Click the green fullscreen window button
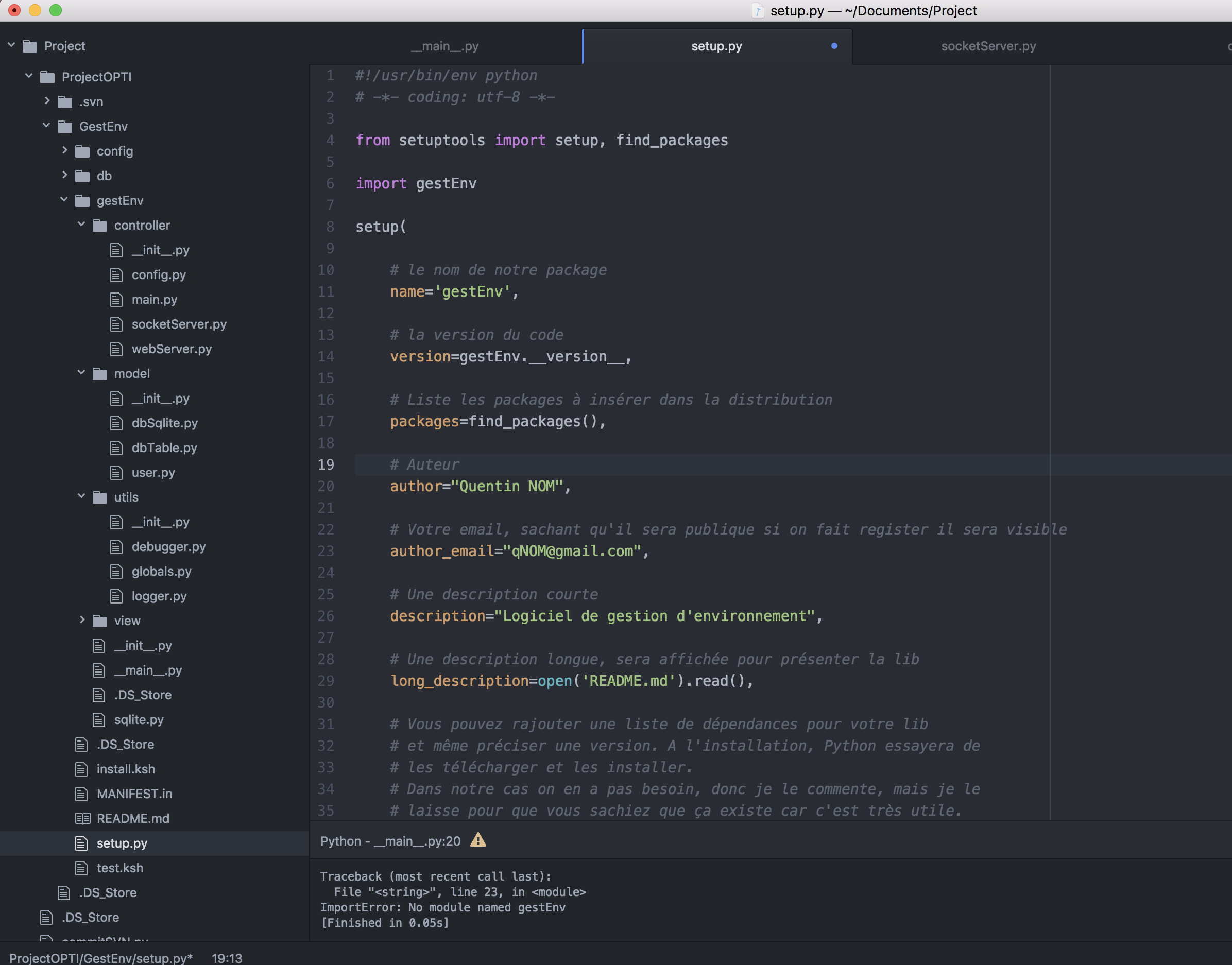1232x965 pixels. (x=56, y=10)
